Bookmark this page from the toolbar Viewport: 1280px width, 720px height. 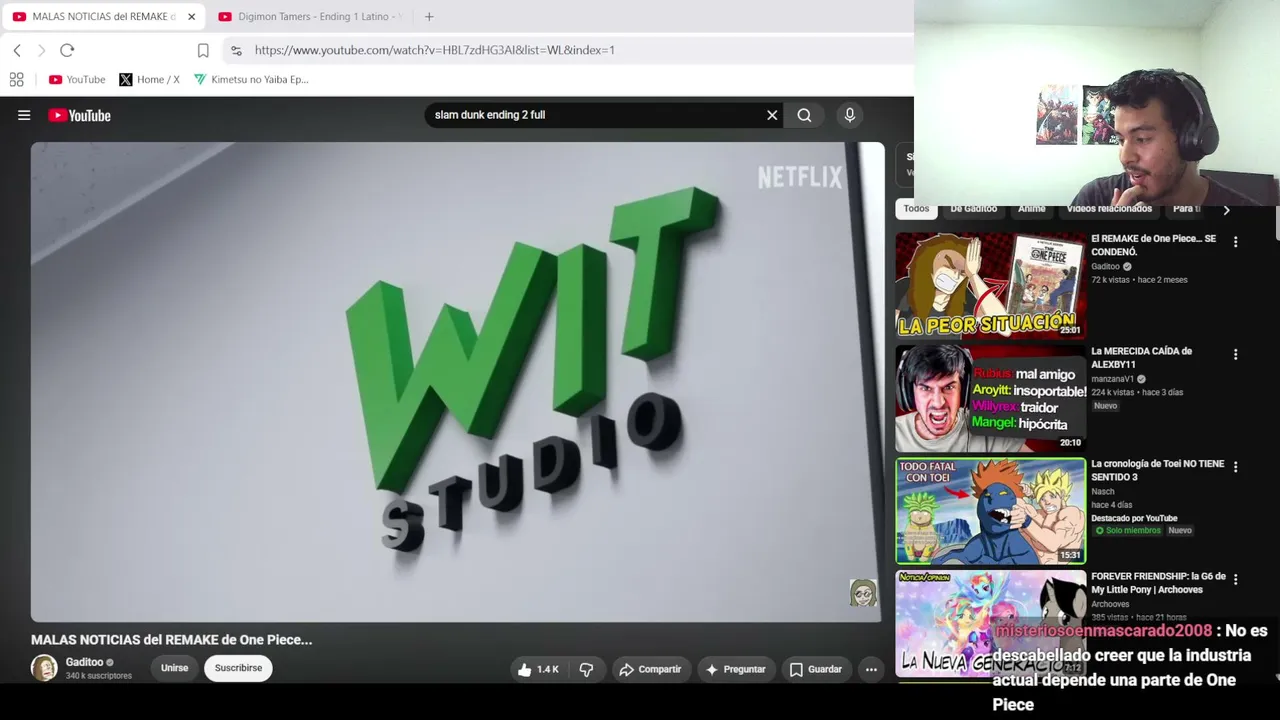coord(203,50)
